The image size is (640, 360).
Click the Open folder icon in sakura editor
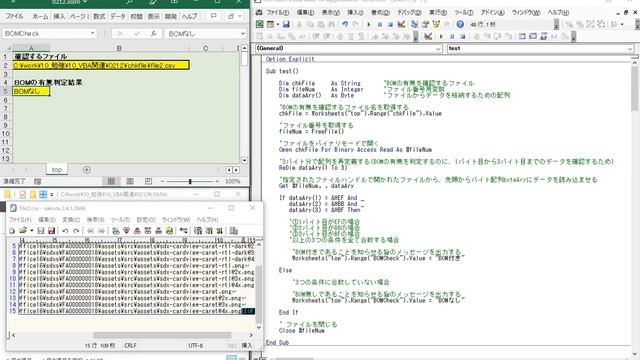[x=23, y=231]
